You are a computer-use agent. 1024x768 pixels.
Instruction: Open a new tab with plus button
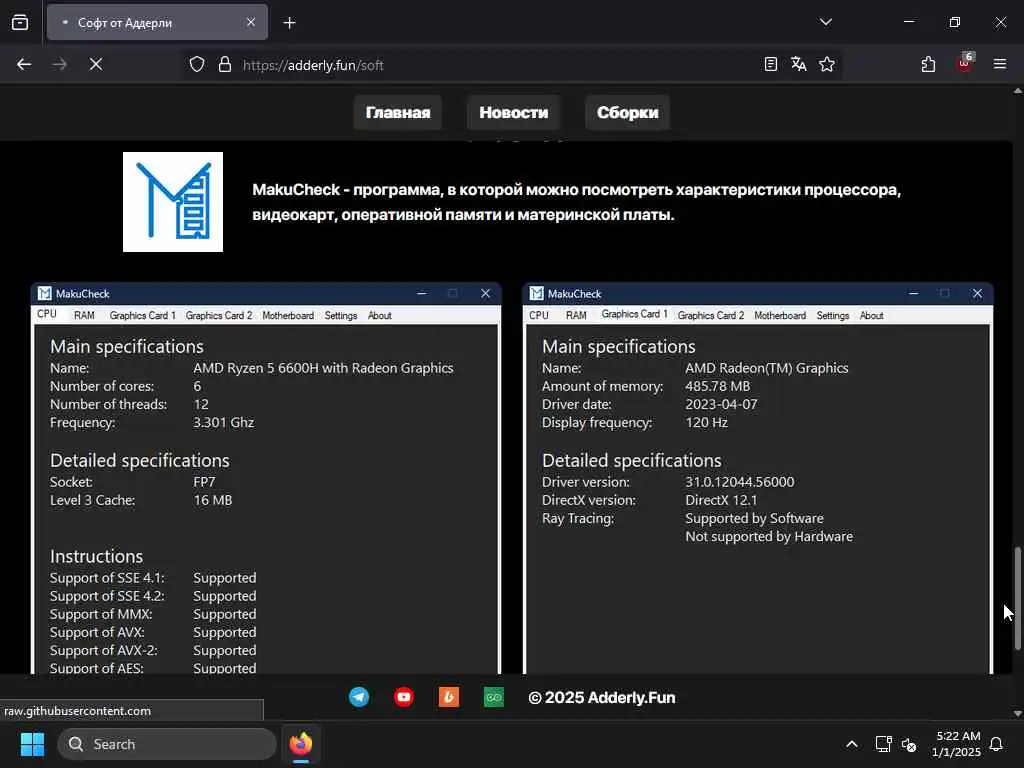[x=289, y=23]
